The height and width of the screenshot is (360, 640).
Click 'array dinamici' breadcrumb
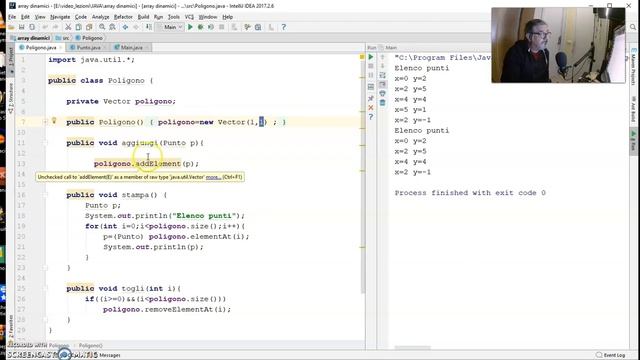pos(30,38)
